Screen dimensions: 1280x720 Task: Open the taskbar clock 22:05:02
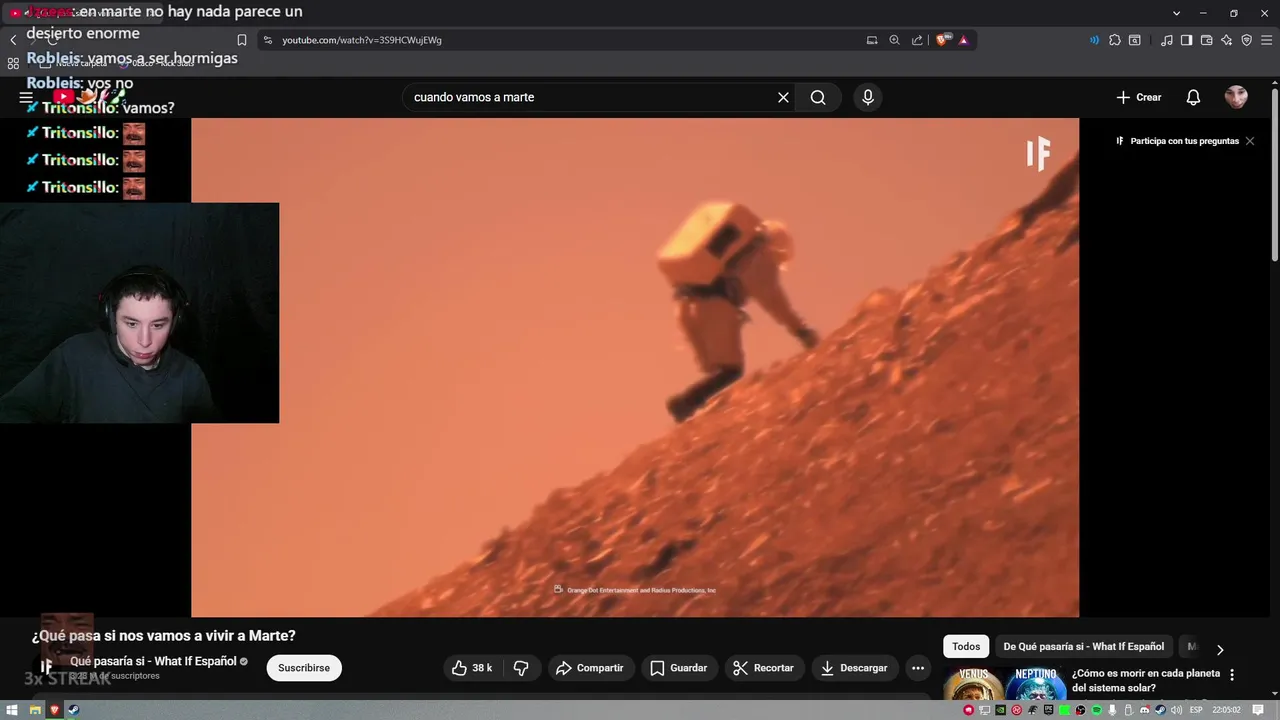1226,710
